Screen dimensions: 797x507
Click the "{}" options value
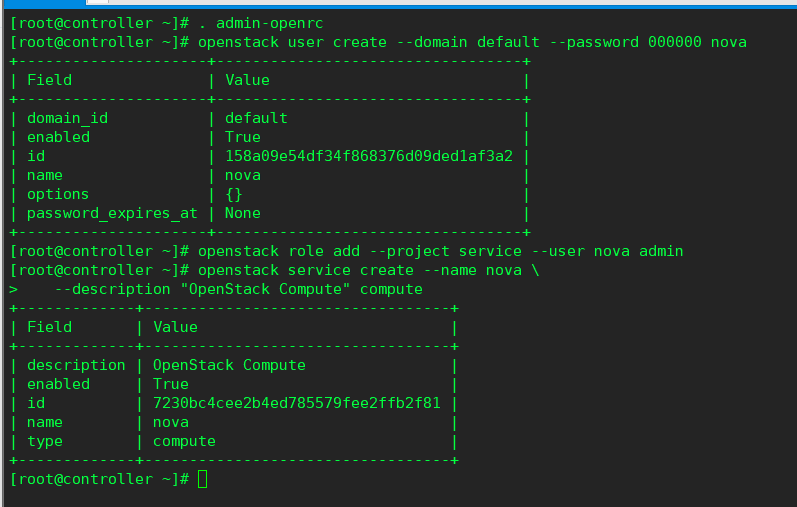234,194
